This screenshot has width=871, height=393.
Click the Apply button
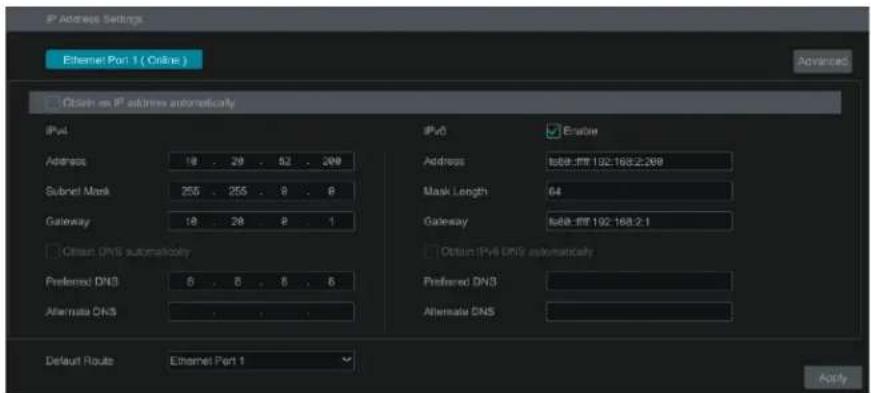pyautogui.click(x=833, y=378)
